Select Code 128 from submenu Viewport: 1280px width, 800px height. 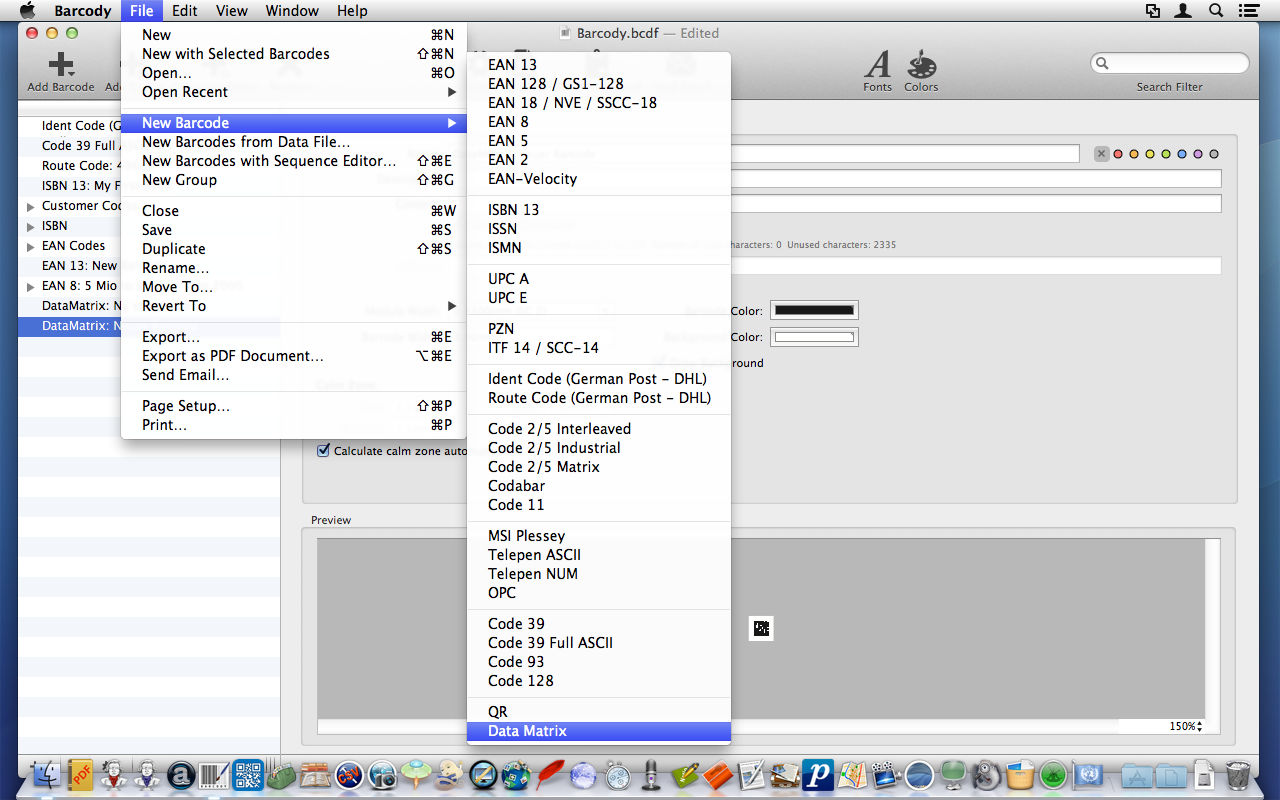click(599, 681)
